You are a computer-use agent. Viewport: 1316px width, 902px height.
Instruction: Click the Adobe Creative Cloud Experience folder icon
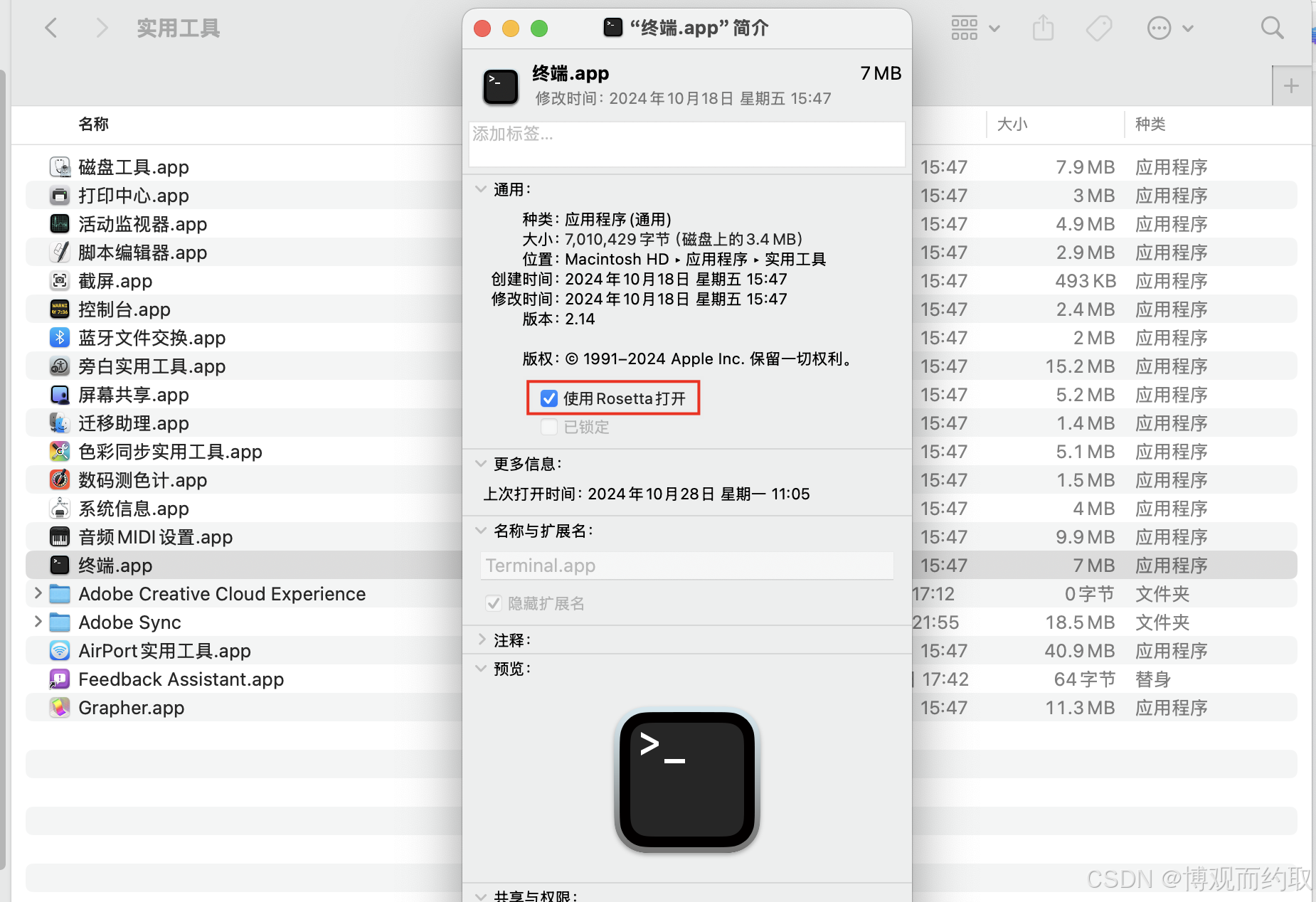60,594
